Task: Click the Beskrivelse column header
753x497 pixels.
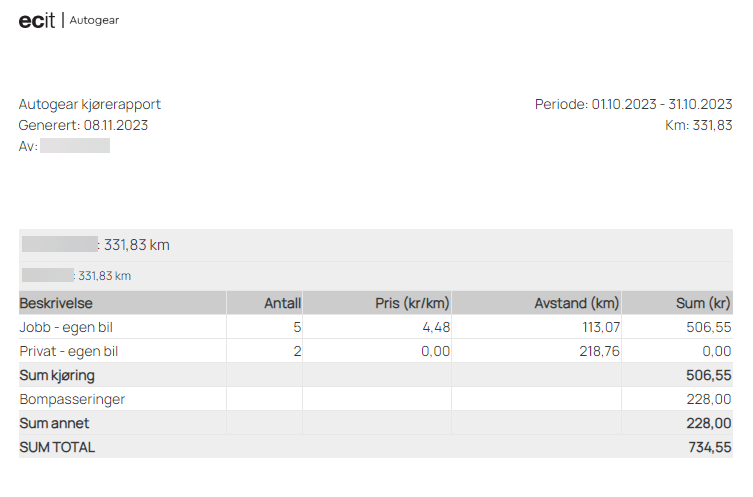Action: pyautogui.click(x=56, y=303)
